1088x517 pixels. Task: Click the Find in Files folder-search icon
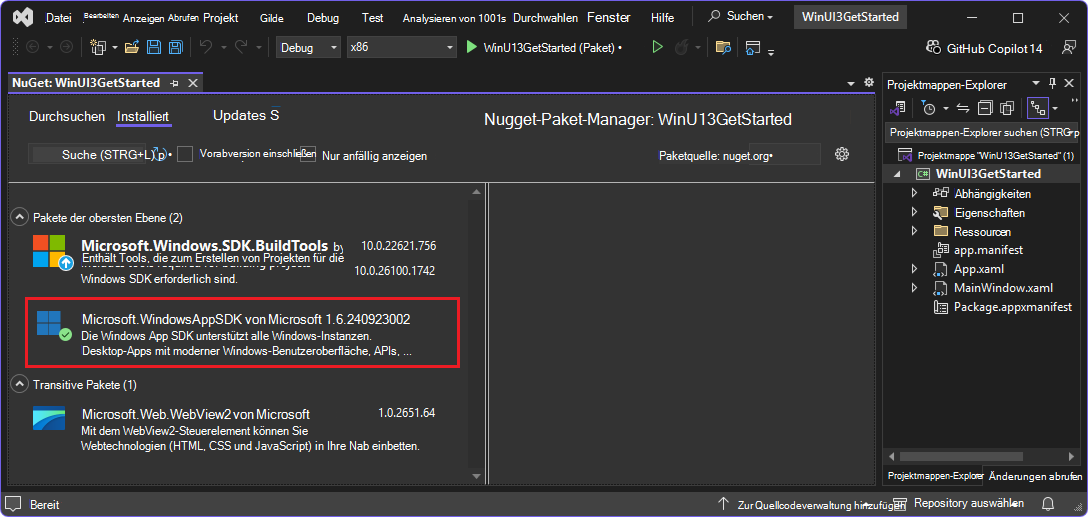pos(723,48)
